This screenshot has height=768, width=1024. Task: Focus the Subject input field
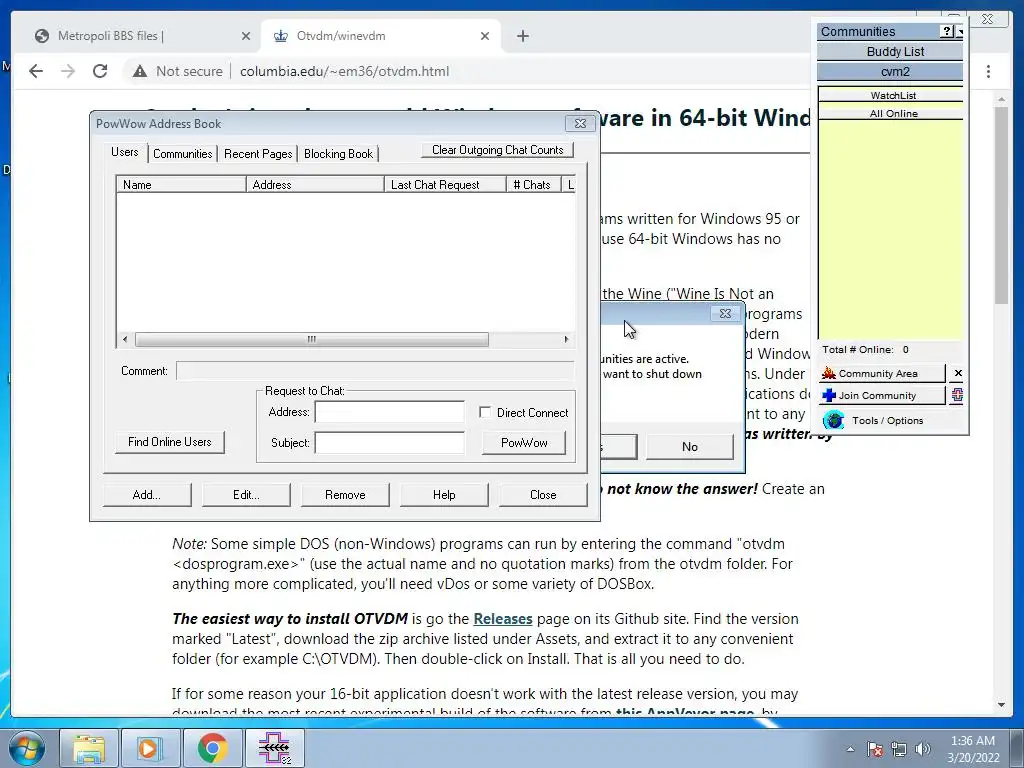click(x=389, y=443)
